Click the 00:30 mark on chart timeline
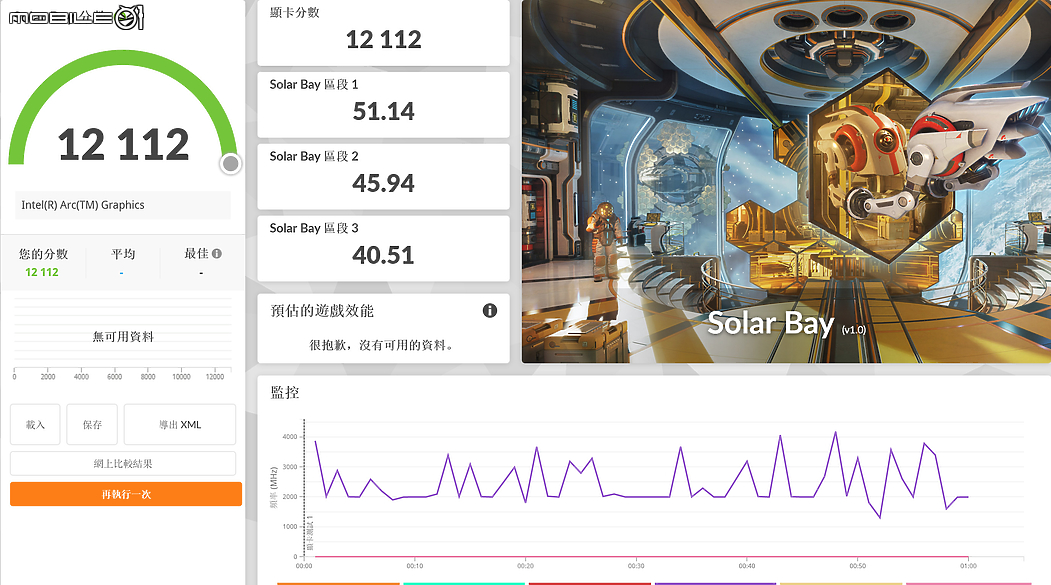1051x585 pixels. click(x=636, y=566)
